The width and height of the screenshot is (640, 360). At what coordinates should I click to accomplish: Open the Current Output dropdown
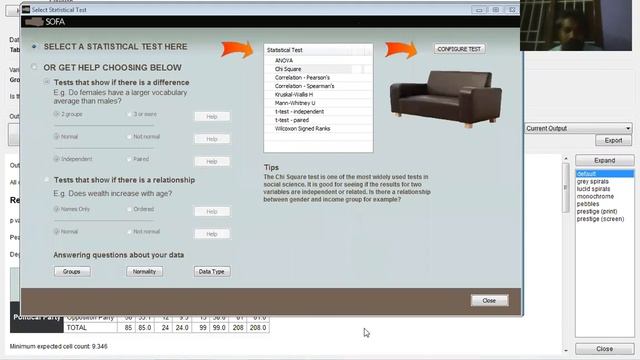[578, 128]
